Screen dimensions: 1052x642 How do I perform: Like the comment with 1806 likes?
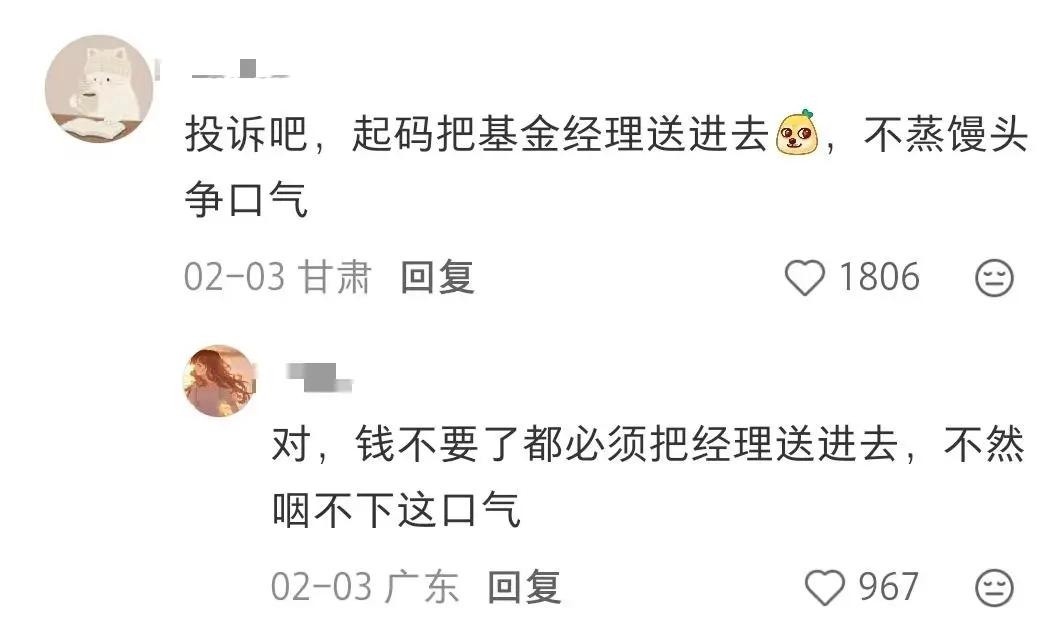[804, 278]
